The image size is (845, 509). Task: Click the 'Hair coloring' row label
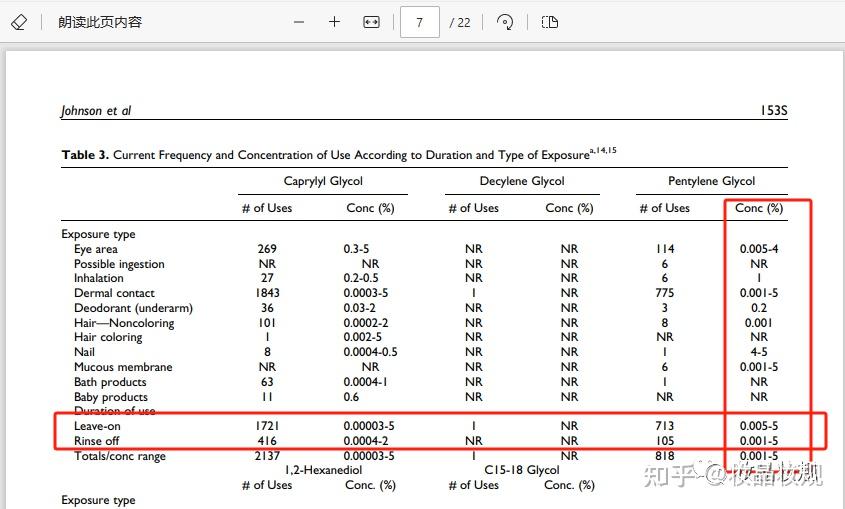[108, 337]
